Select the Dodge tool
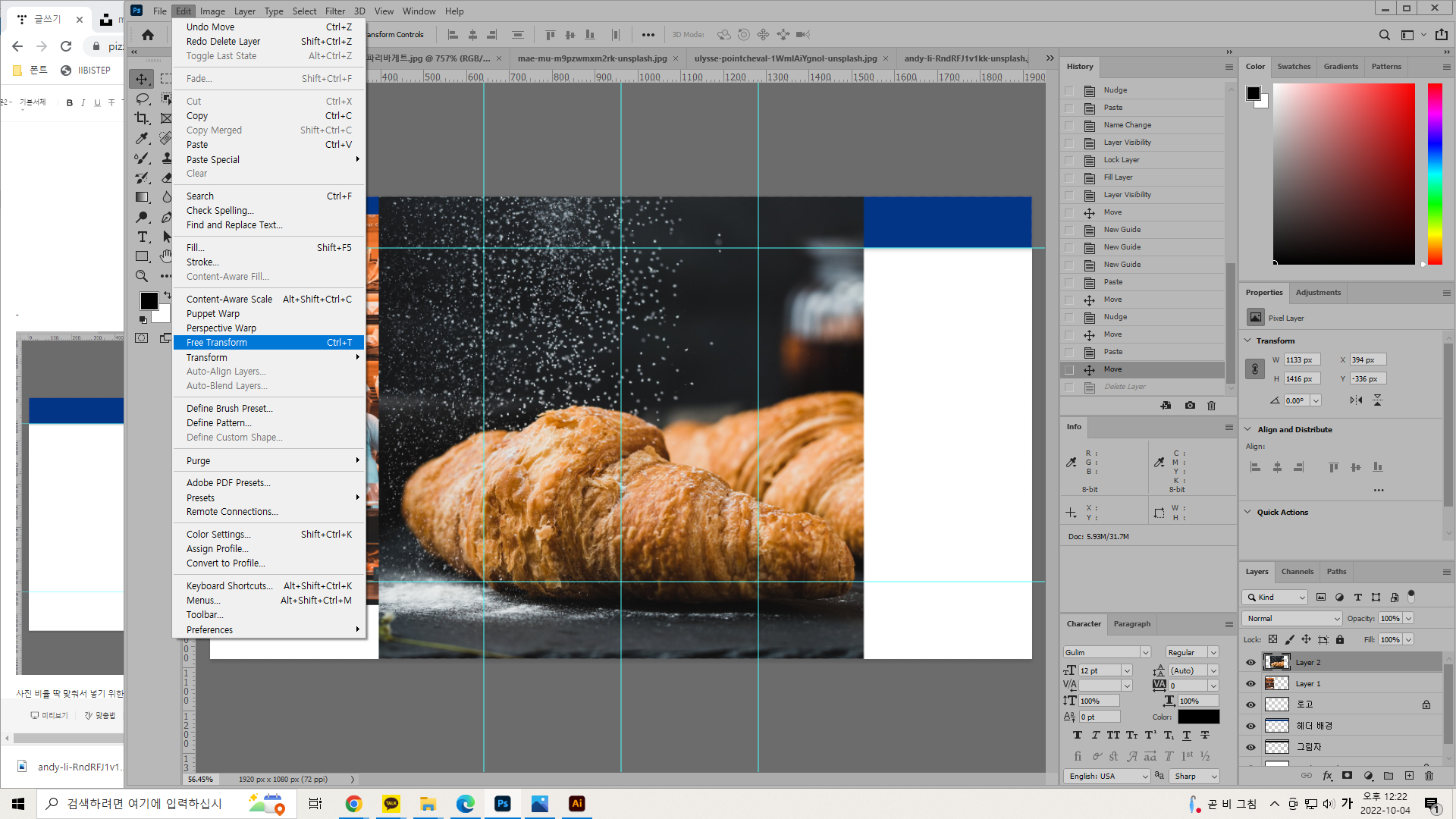 coord(142,217)
